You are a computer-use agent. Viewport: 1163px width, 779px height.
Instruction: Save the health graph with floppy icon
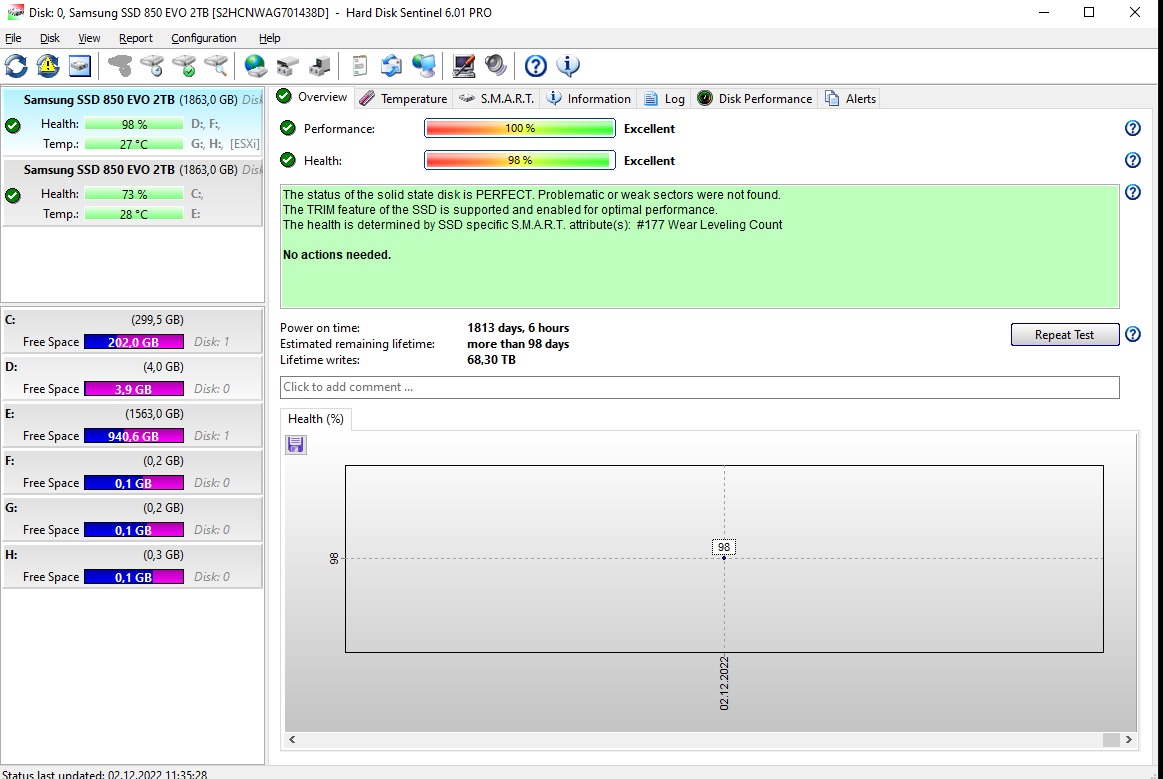click(296, 444)
